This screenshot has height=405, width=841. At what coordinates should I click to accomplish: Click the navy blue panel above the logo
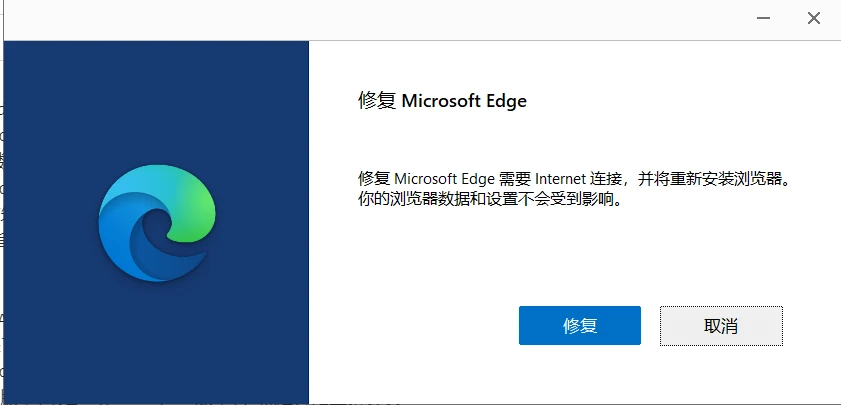[x=156, y=102]
